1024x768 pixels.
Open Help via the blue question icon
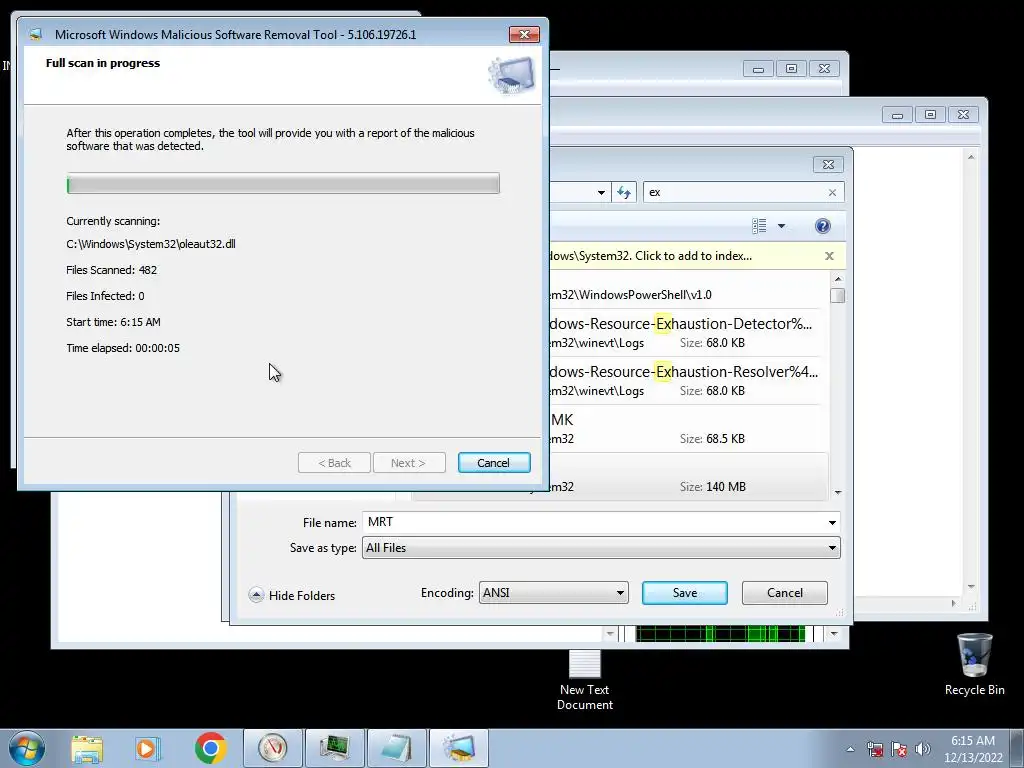823,226
